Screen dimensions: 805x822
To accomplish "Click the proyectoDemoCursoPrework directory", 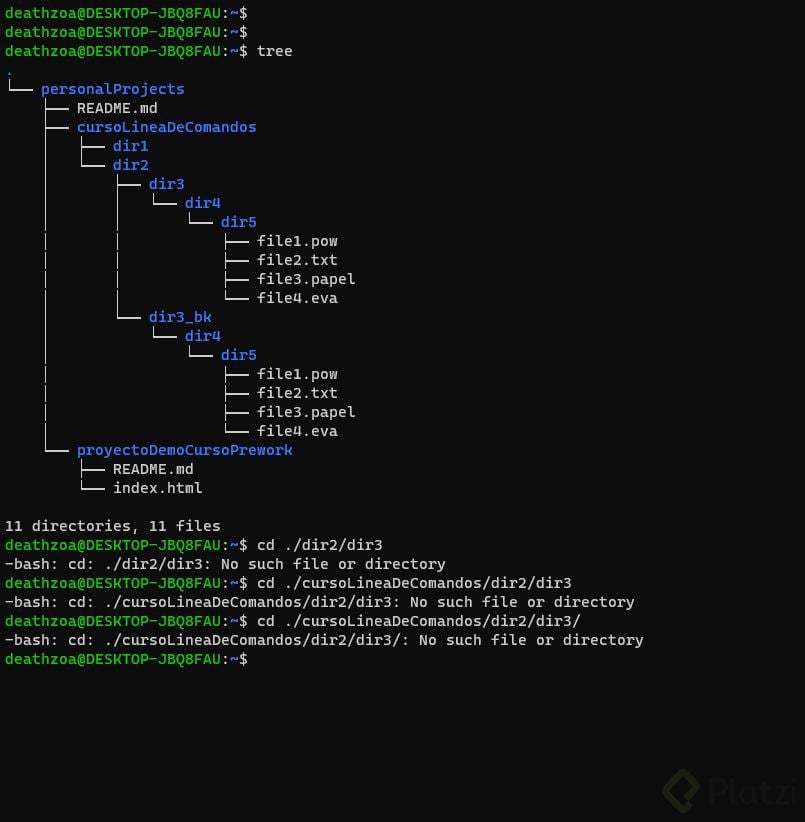I will point(184,450).
